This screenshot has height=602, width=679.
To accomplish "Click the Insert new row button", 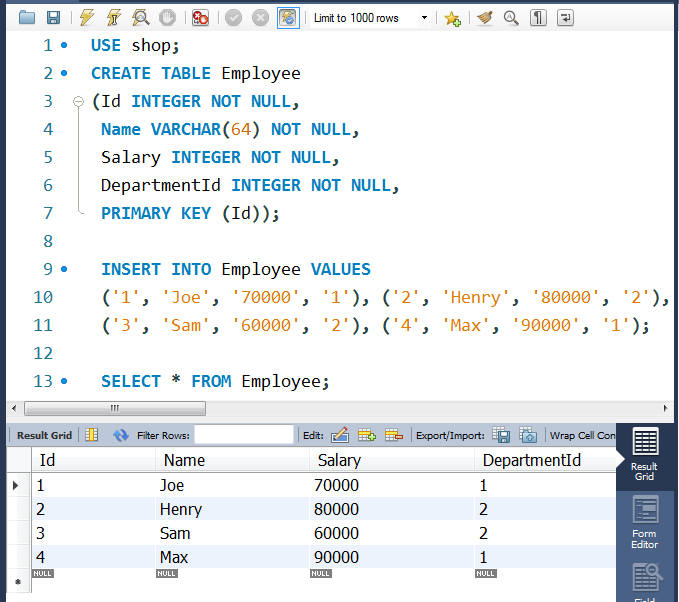I will 367,435.
